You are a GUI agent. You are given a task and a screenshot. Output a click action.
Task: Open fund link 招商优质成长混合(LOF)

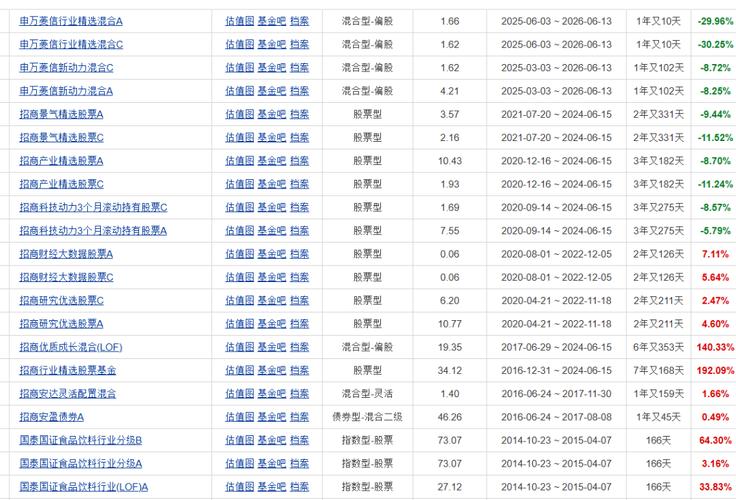pos(71,347)
